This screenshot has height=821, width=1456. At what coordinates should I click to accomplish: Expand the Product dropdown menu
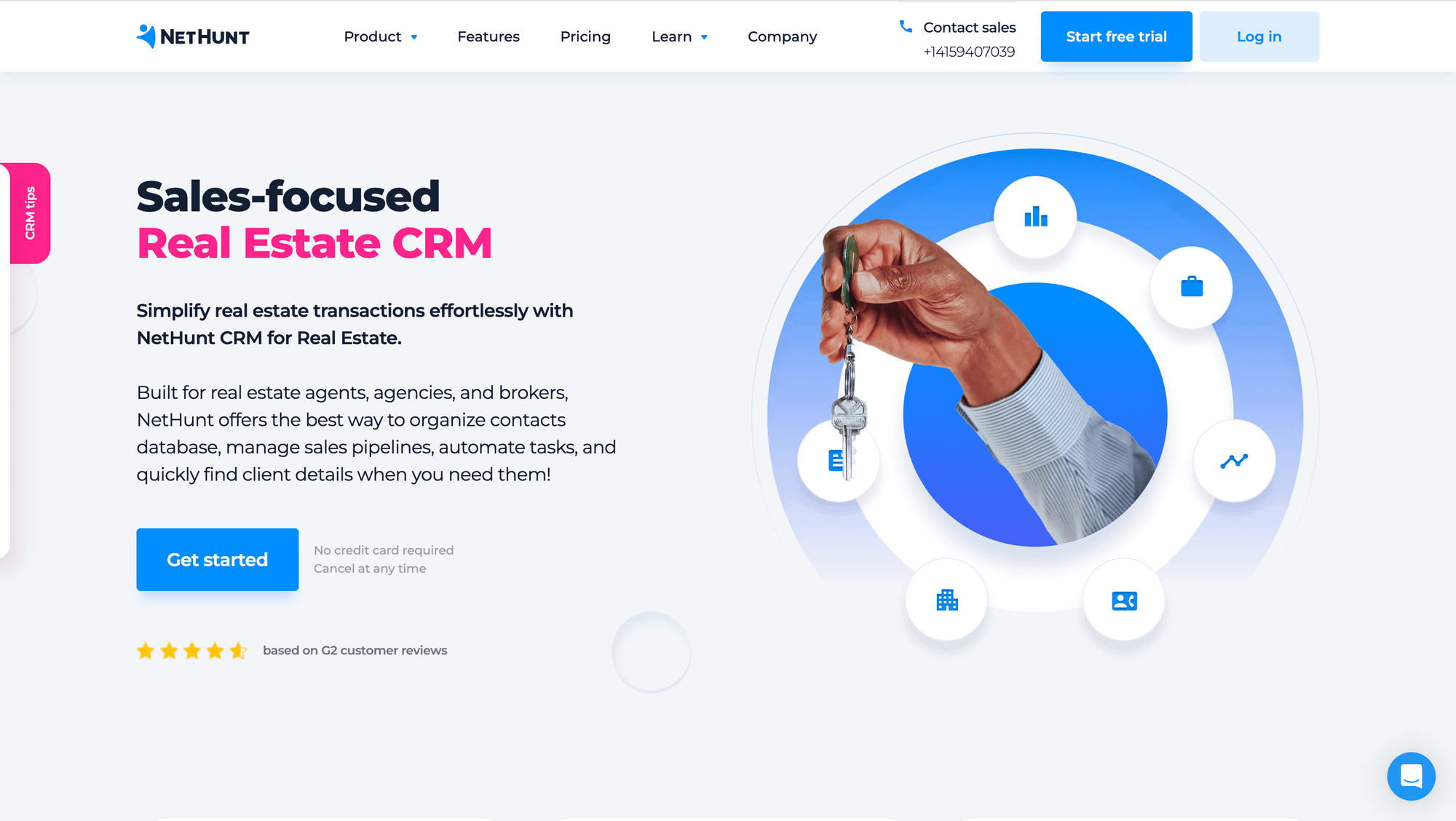(381, 36)
